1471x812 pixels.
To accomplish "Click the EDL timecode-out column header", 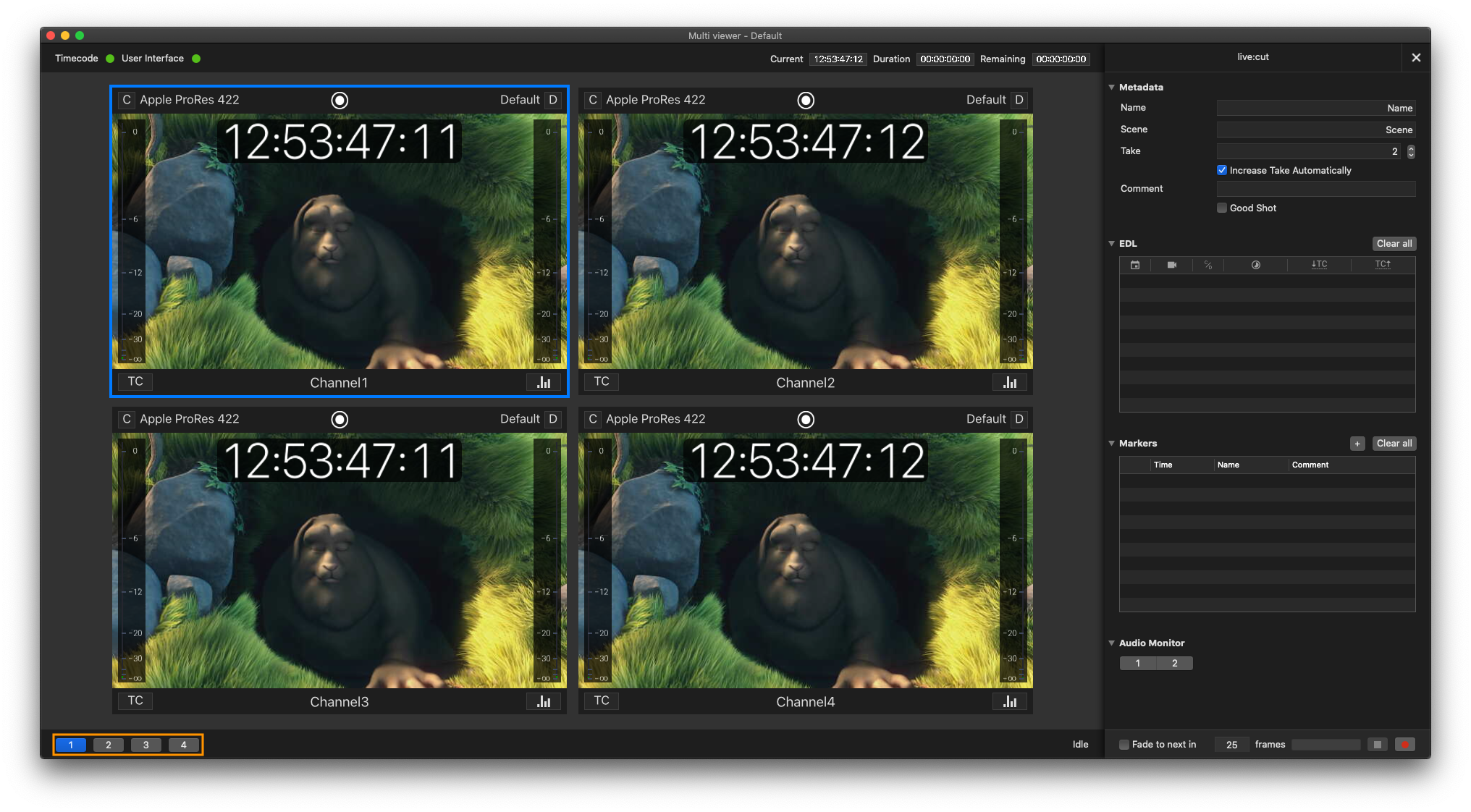I will click(x=1383, y=264).
